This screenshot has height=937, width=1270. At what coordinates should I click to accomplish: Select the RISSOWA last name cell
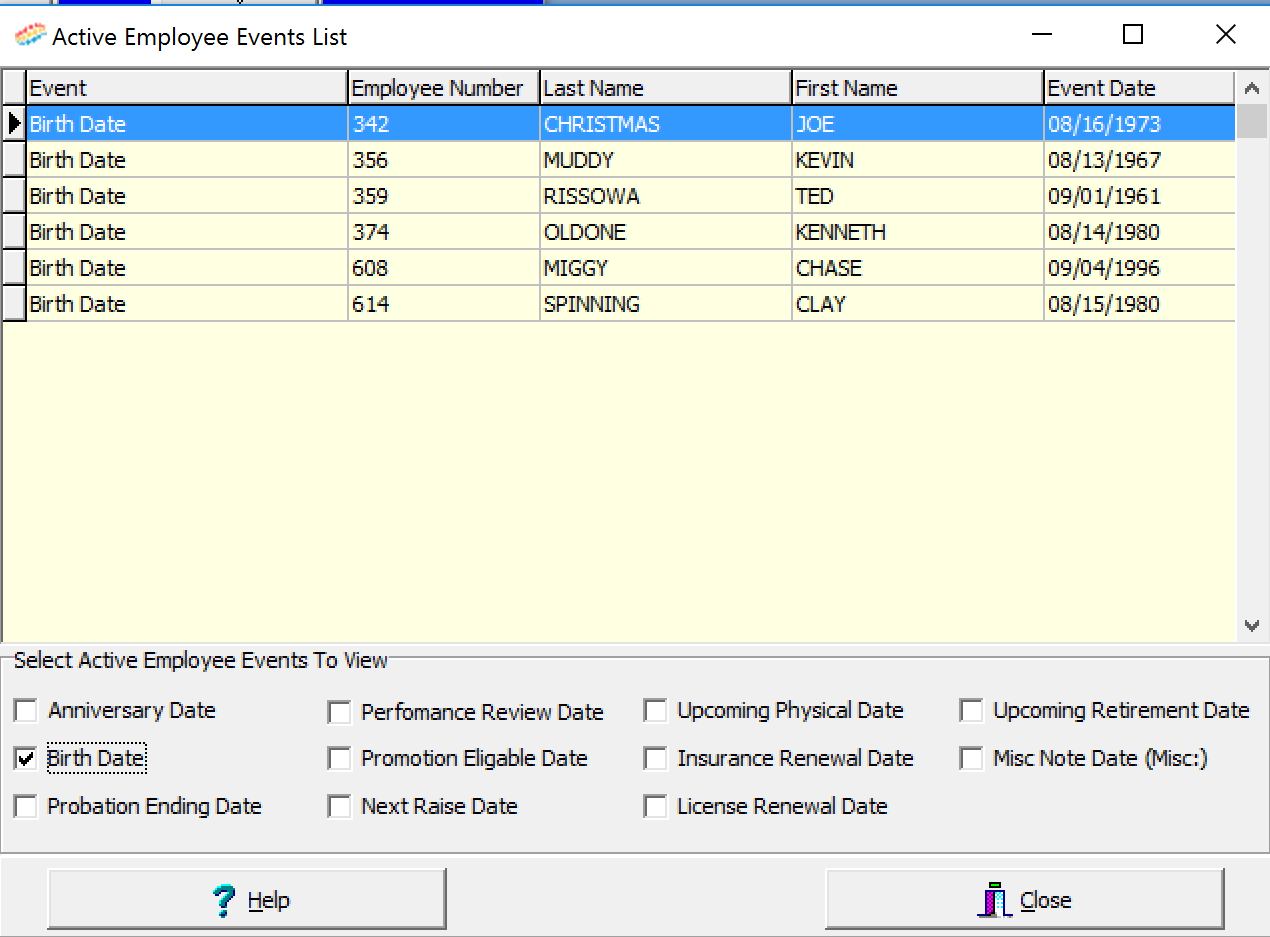click(666, 196)
